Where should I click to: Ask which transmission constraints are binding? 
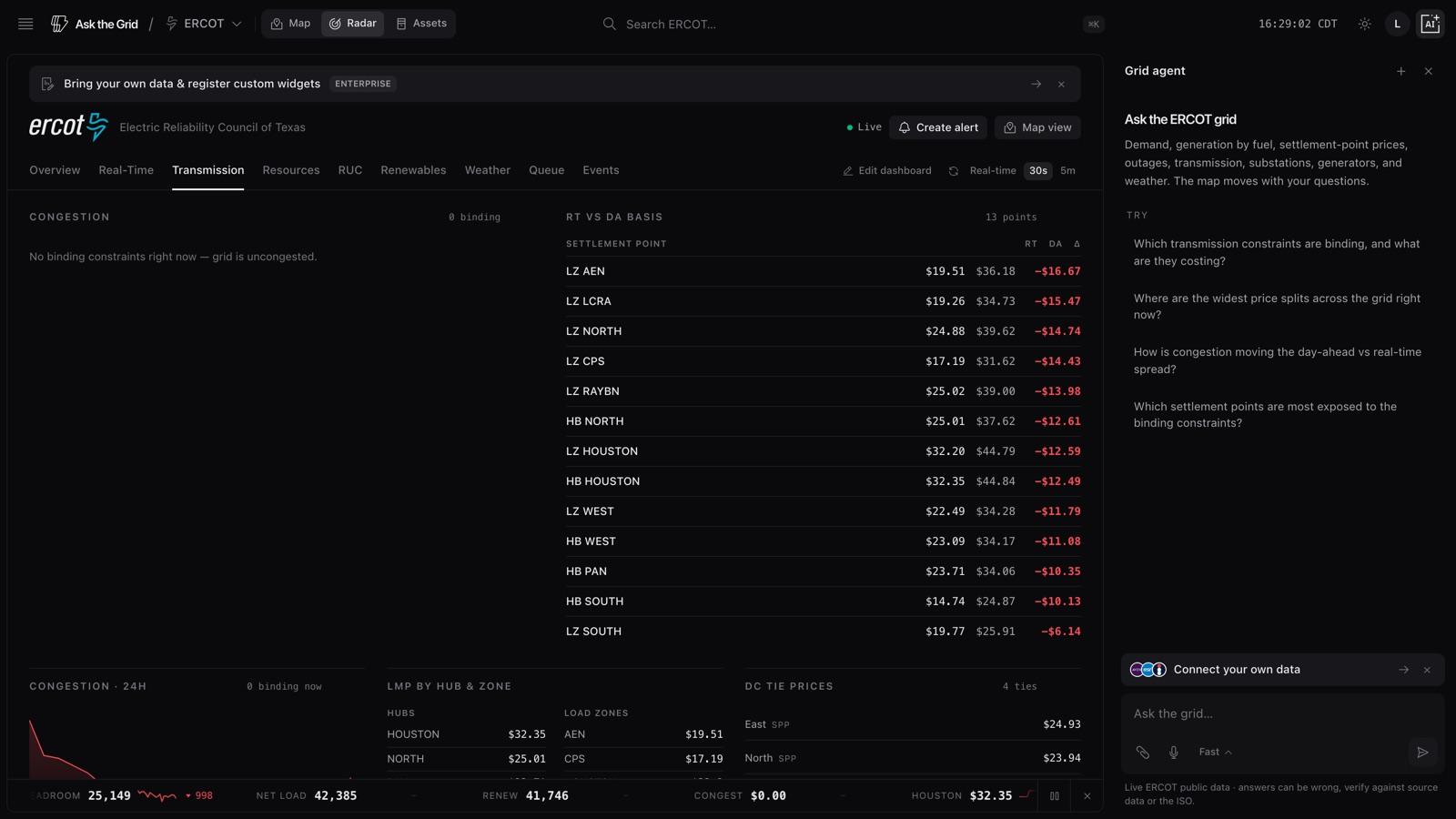(1281, 252)
